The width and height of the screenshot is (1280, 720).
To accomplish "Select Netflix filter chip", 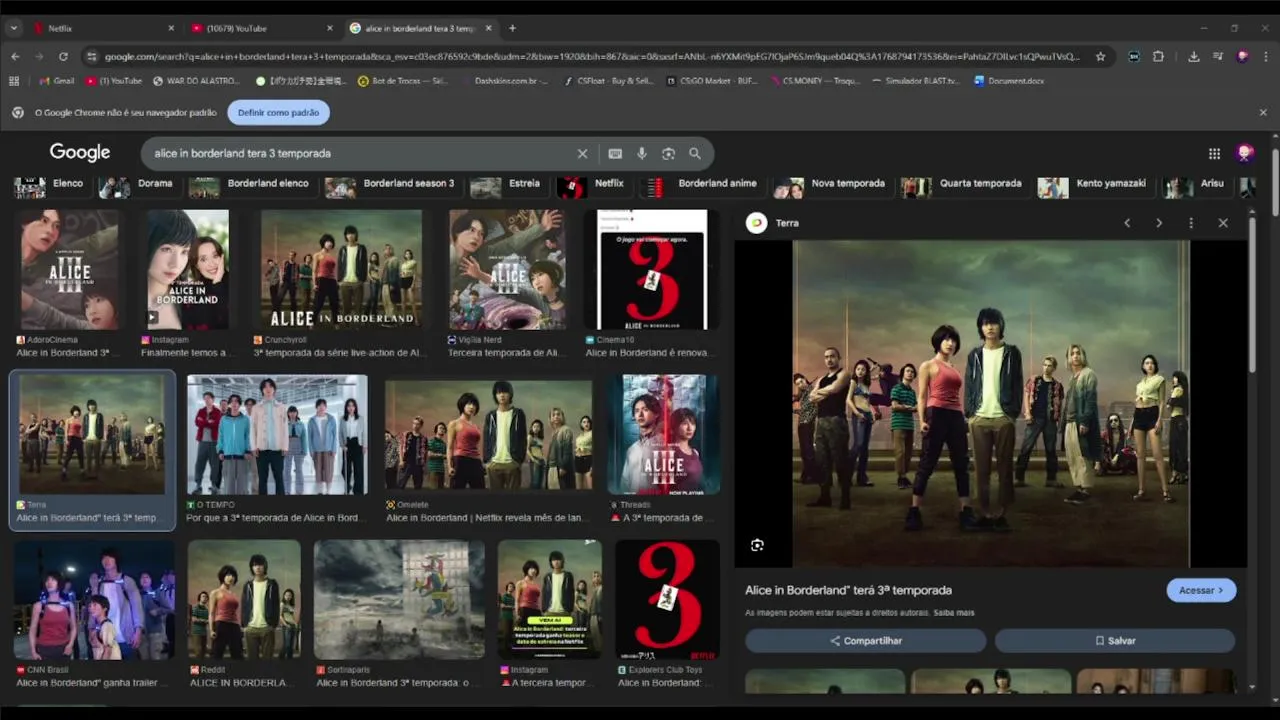I will tap(592, 184).
